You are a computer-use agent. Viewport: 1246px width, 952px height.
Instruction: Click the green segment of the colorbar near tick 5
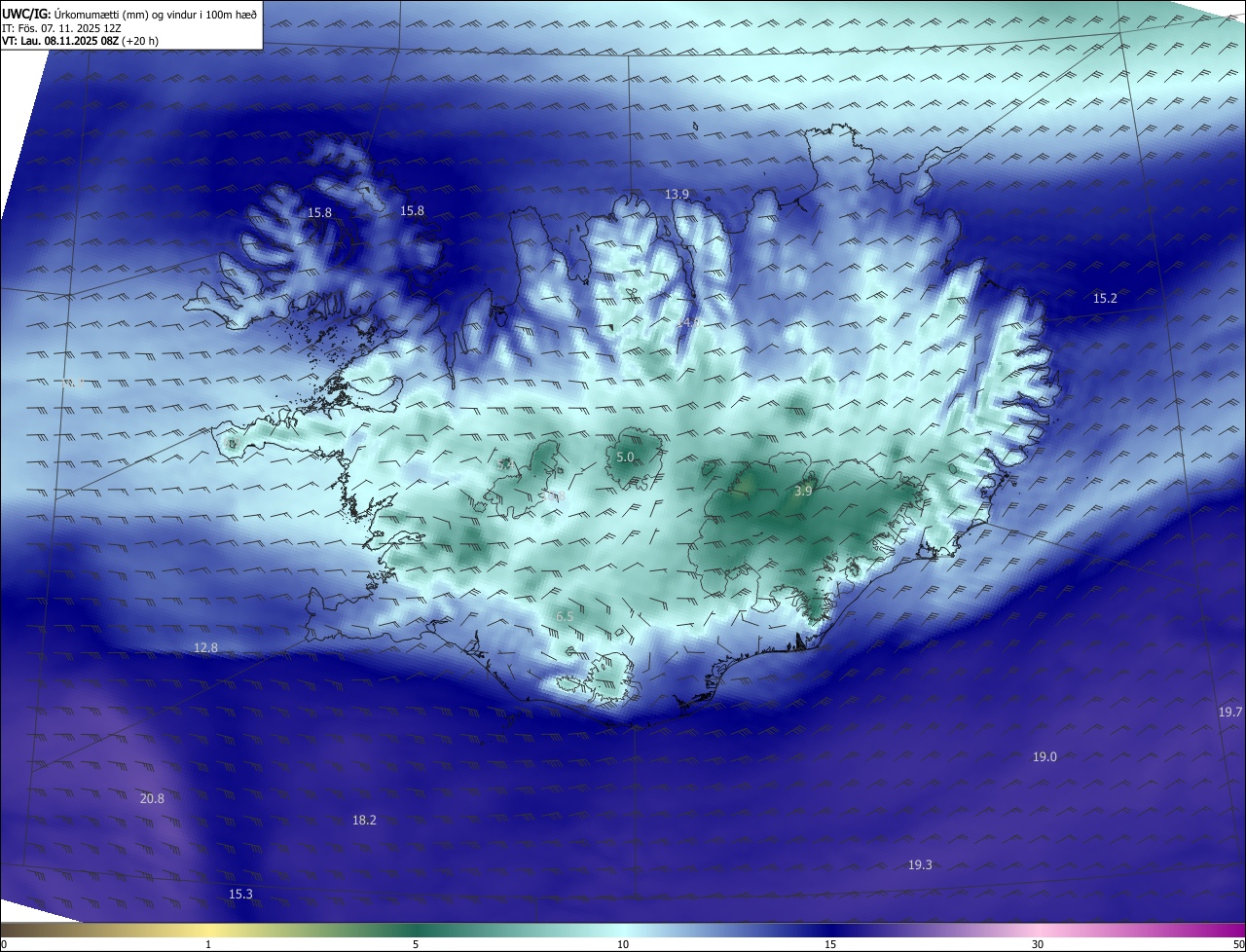[x=416, y=930]
